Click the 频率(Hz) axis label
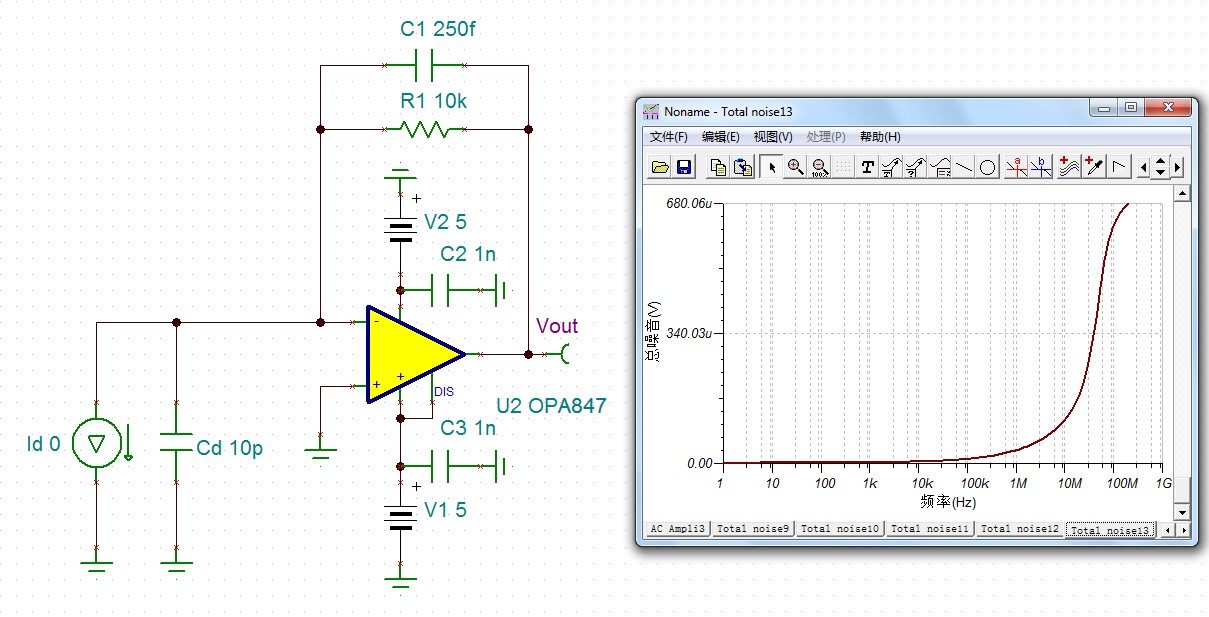Image resolution: width=1209 pixels, height=617 pixels. tap(946, 502)
